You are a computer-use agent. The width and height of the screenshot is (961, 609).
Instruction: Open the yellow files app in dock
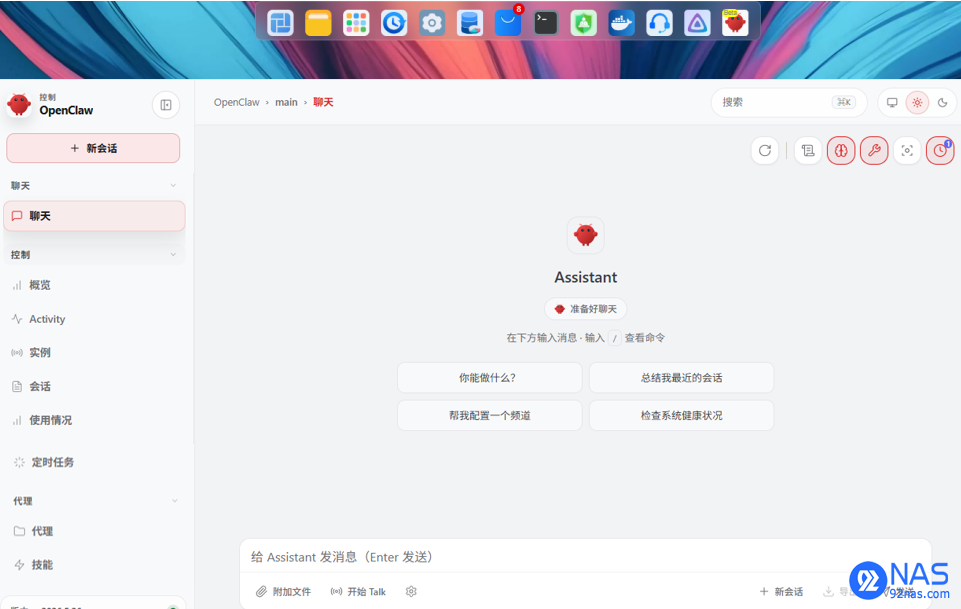point(319,23)
